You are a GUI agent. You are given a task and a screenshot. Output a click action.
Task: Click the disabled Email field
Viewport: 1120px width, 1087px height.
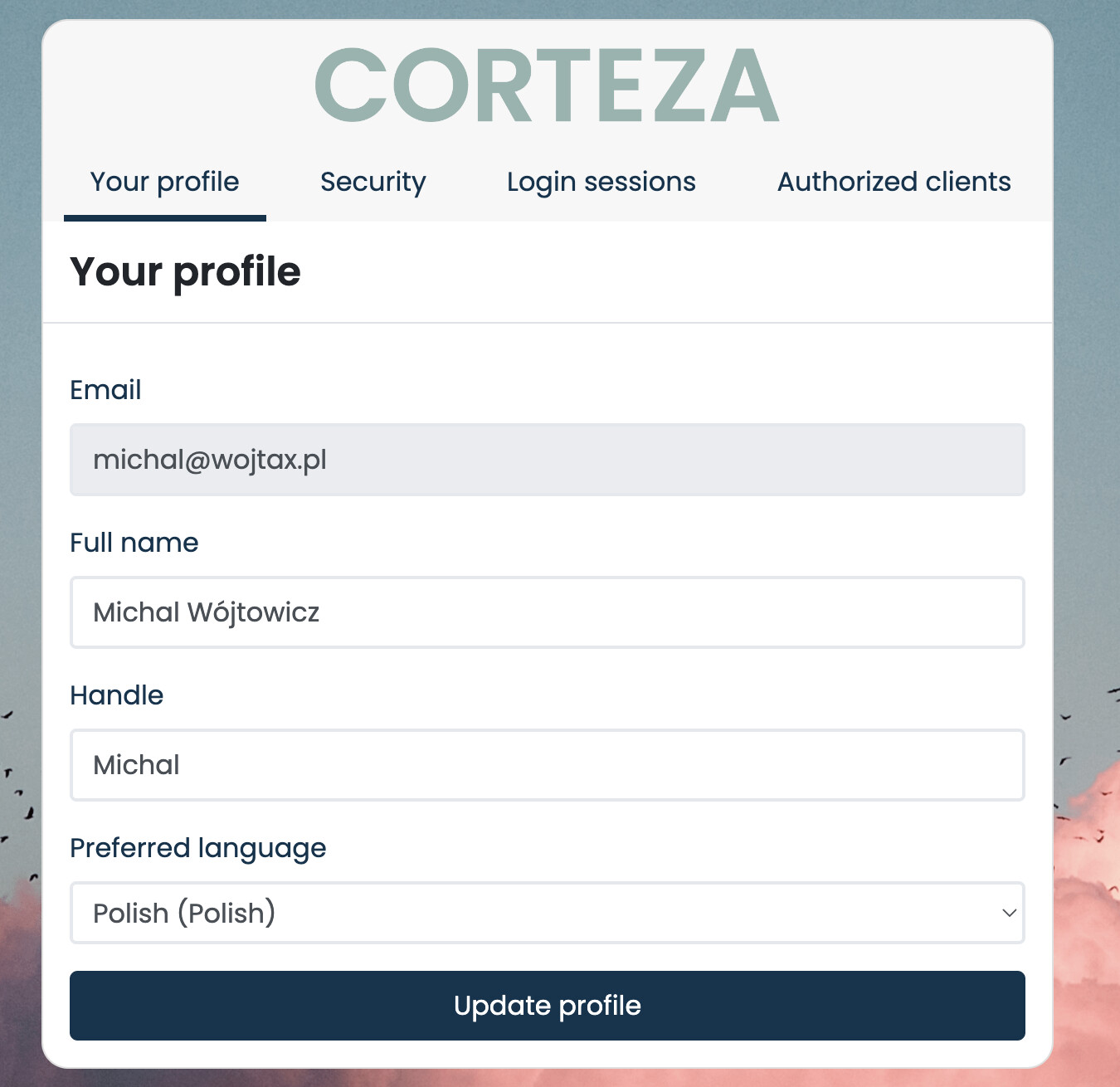click(x=547, y=460)
